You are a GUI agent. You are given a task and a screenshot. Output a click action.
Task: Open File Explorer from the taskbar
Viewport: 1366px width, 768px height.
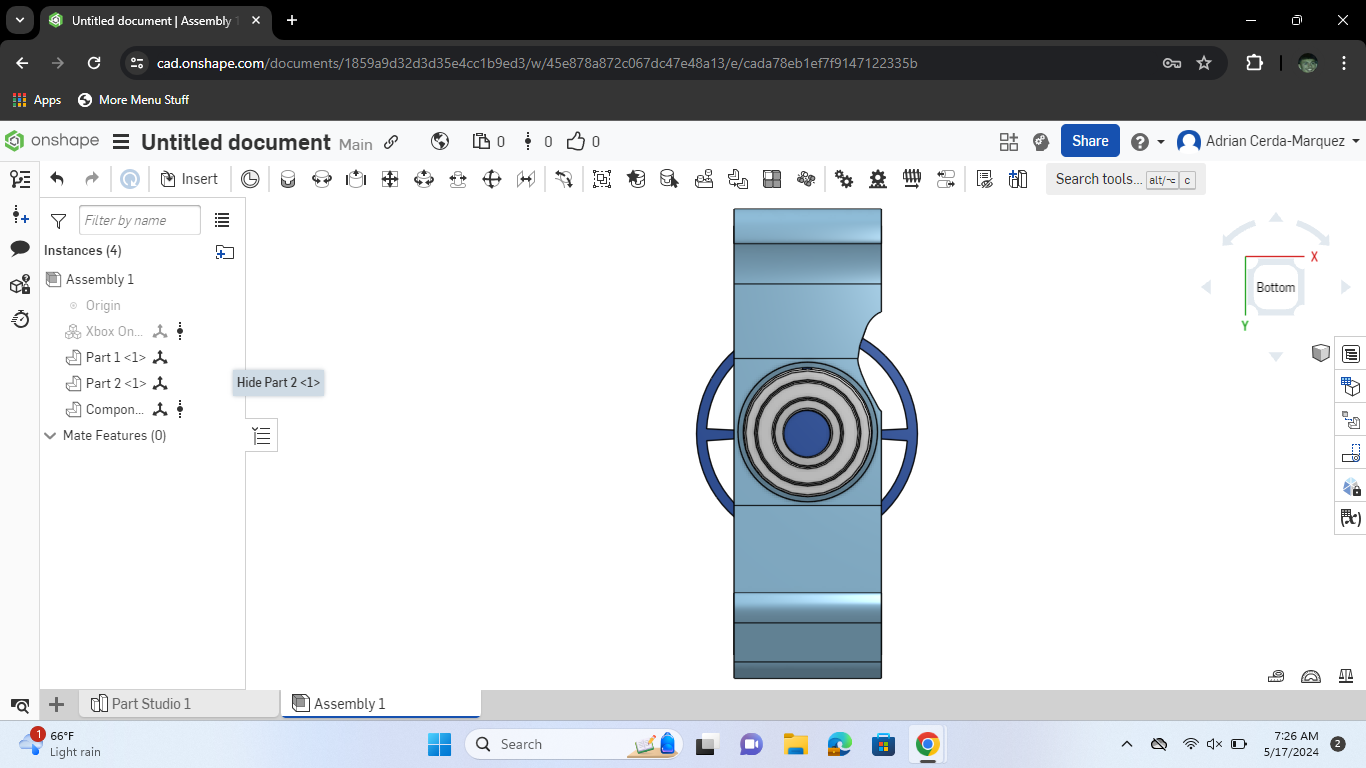(793, 744)
